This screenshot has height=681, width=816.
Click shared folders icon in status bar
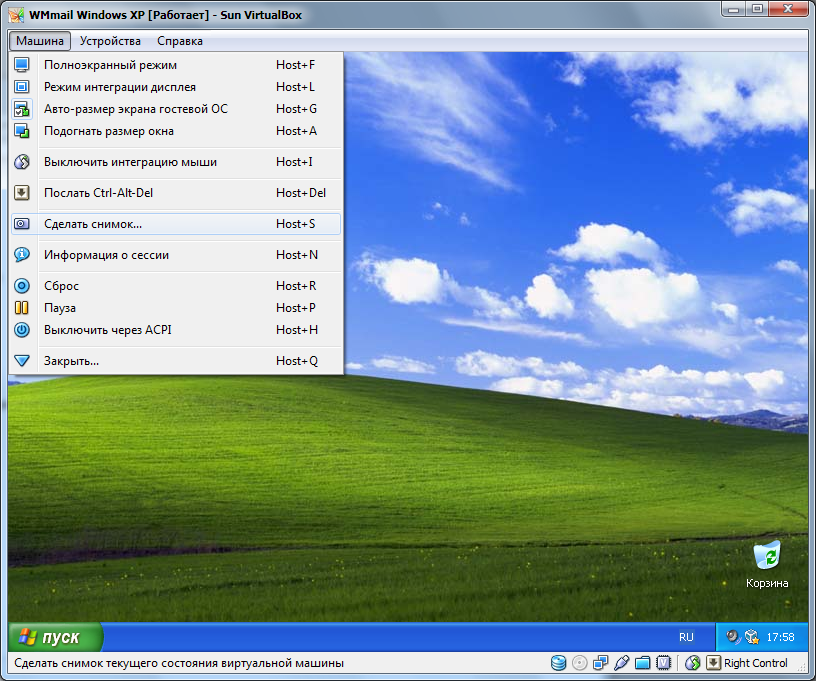coord(643,663)
